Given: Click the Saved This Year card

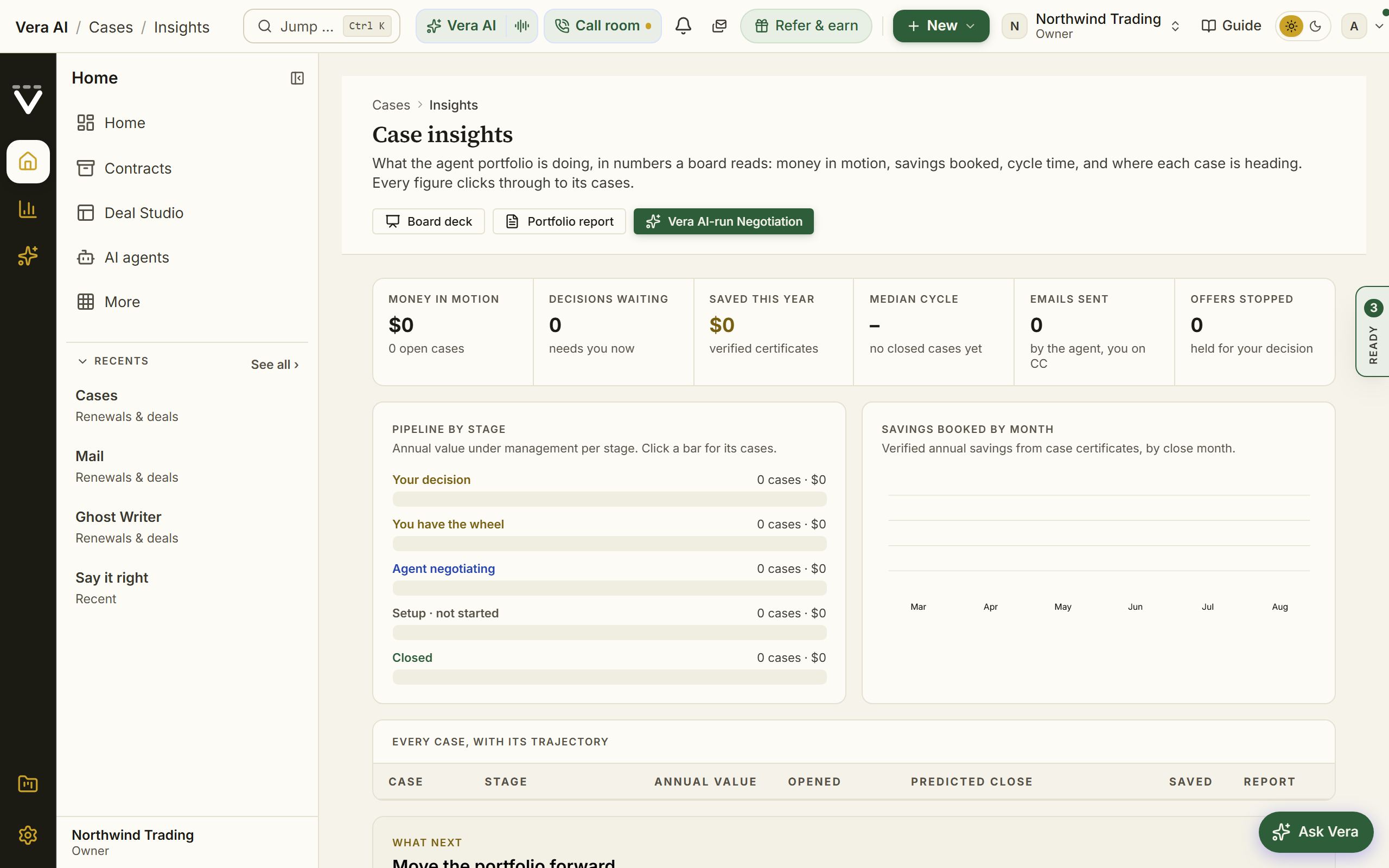Looking at the screenshot, I should click(x=773, y=332).
